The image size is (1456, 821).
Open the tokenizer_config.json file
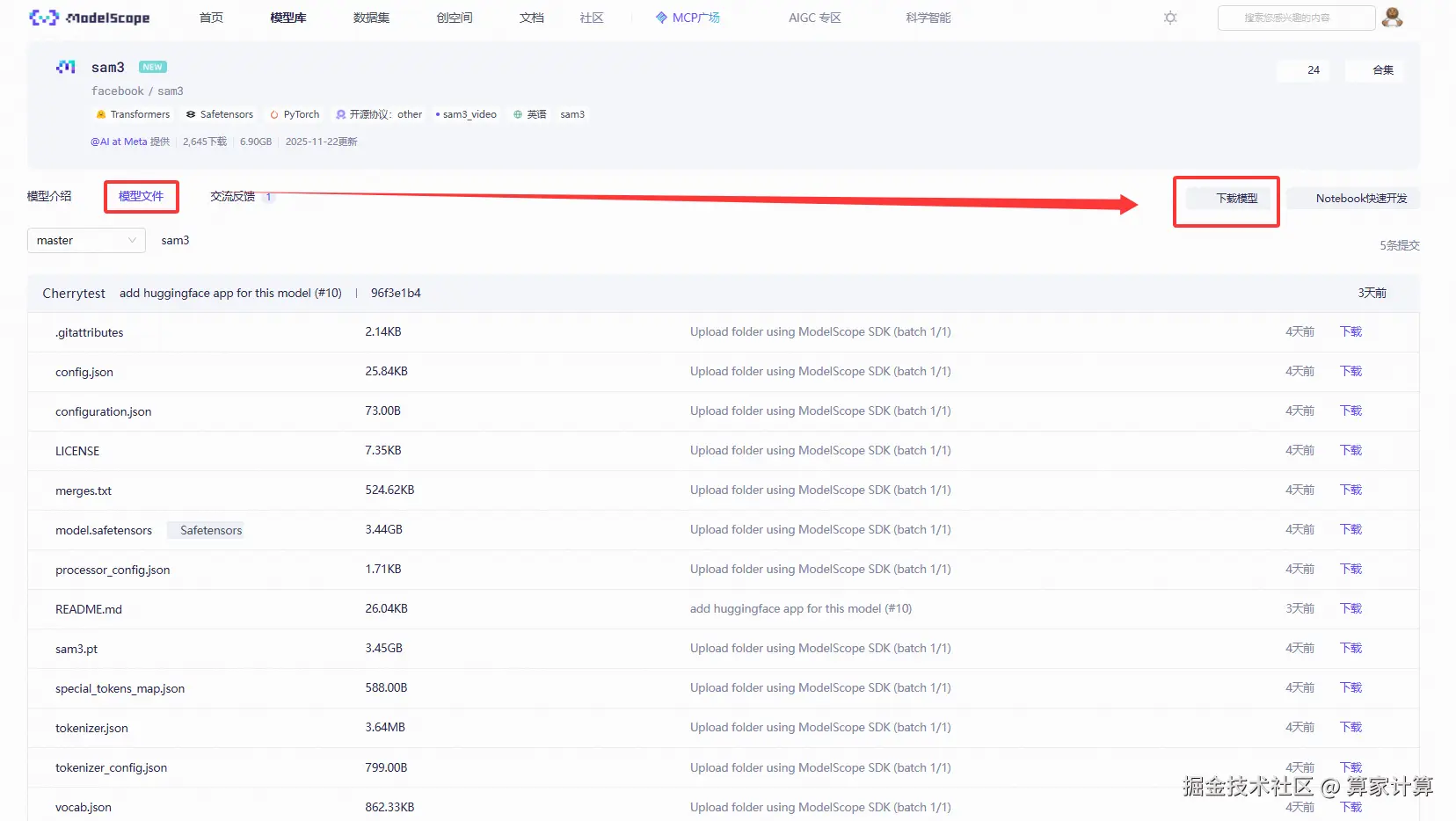click(111, 767)
